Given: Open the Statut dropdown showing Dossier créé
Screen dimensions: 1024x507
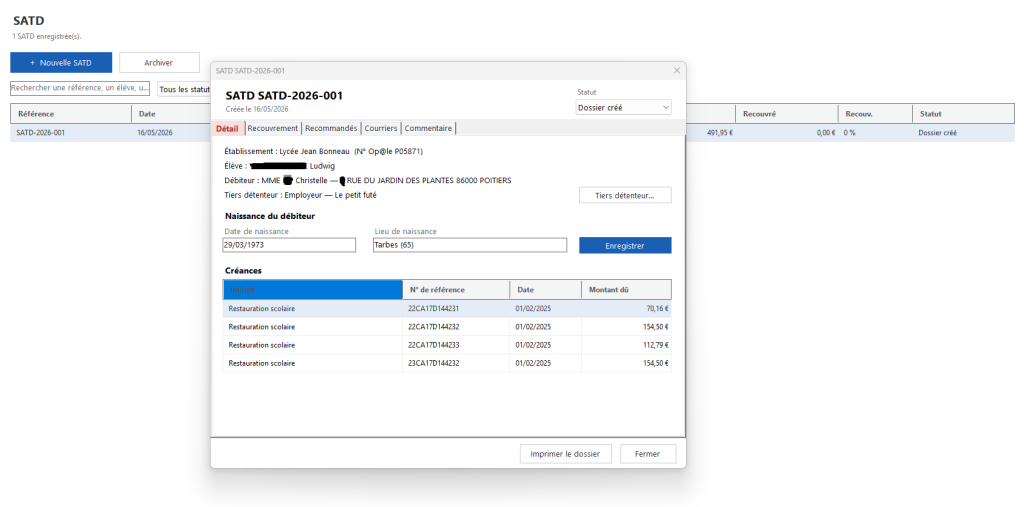Looking at the screenshot, I should click(x=624, y=107).
